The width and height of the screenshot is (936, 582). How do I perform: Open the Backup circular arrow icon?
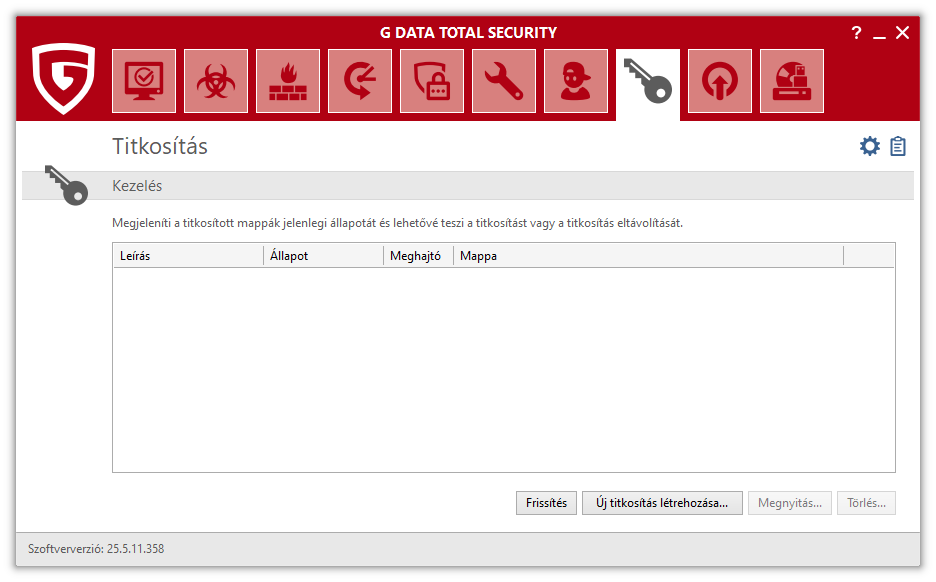(360, 81)
